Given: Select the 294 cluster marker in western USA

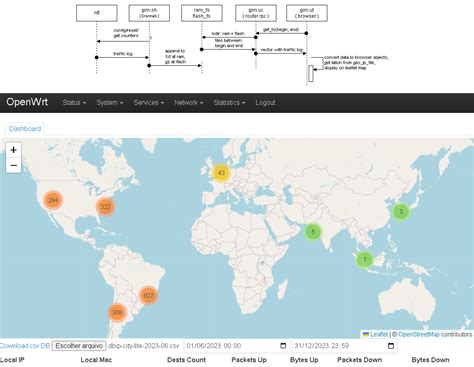Looking at the screenshot, I should (x=53, y=200).
